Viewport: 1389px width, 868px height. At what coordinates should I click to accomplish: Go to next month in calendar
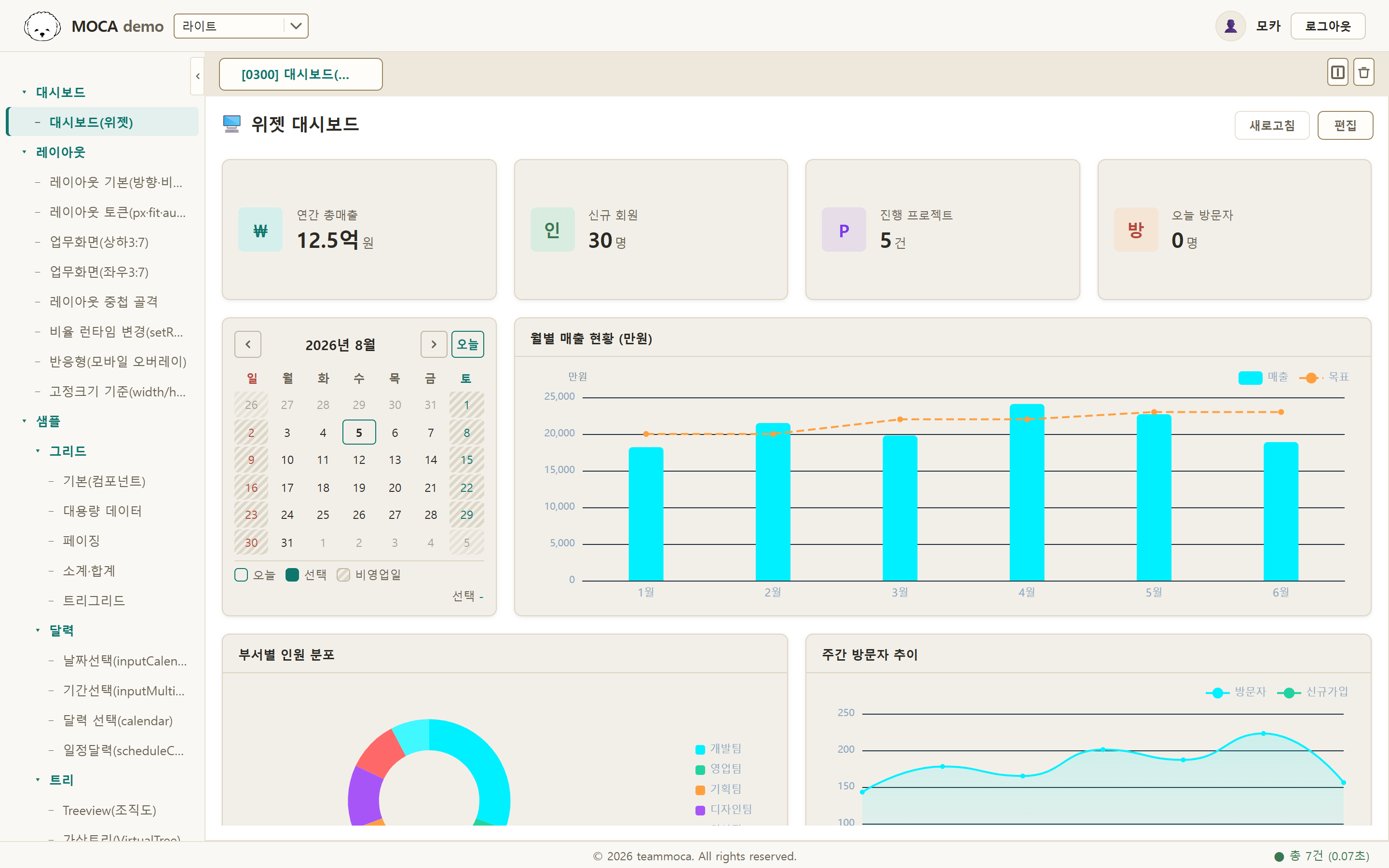tap(434, 344)
